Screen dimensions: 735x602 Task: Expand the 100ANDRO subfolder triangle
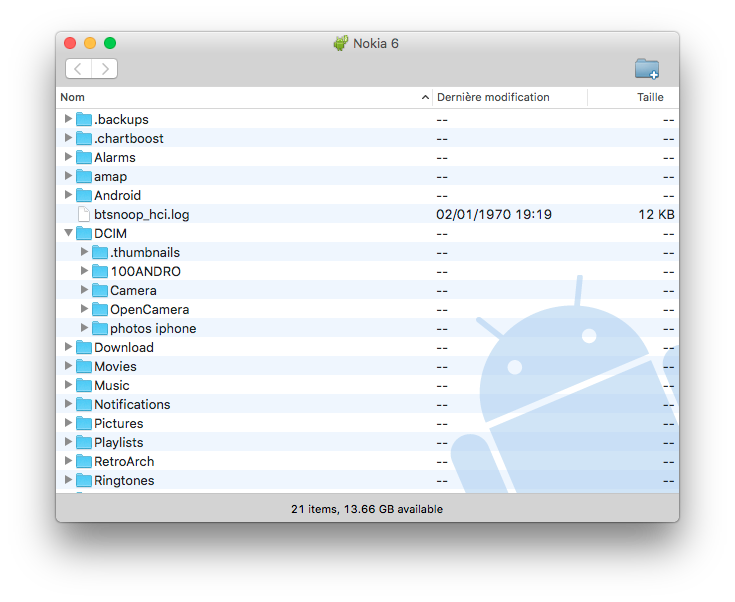(x=84, y=270)
